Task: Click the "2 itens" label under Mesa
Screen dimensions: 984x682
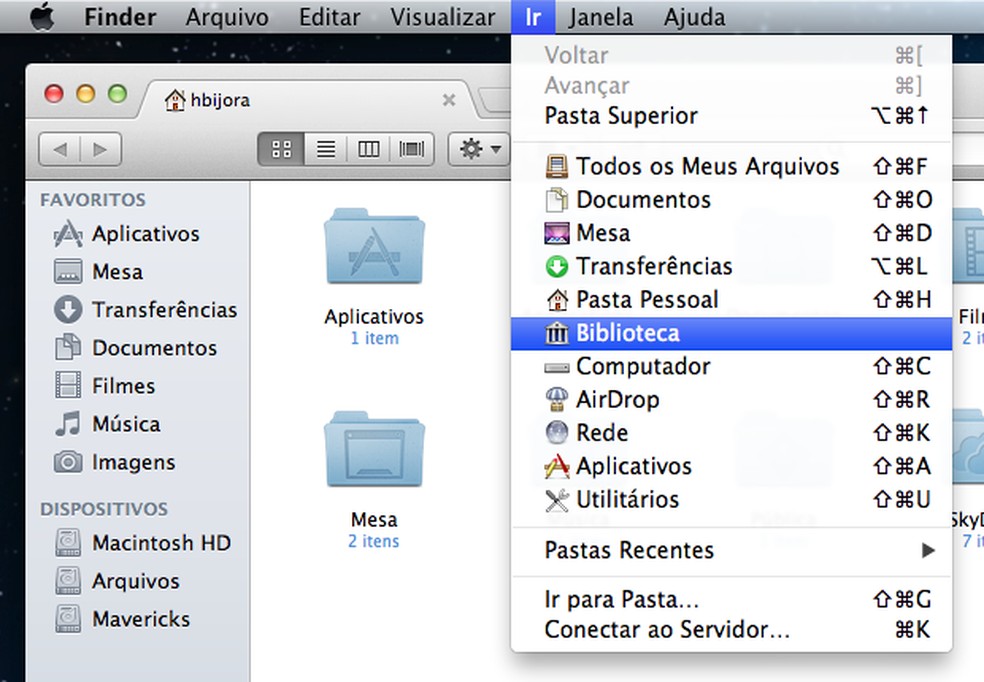Action: coord(374,541)
